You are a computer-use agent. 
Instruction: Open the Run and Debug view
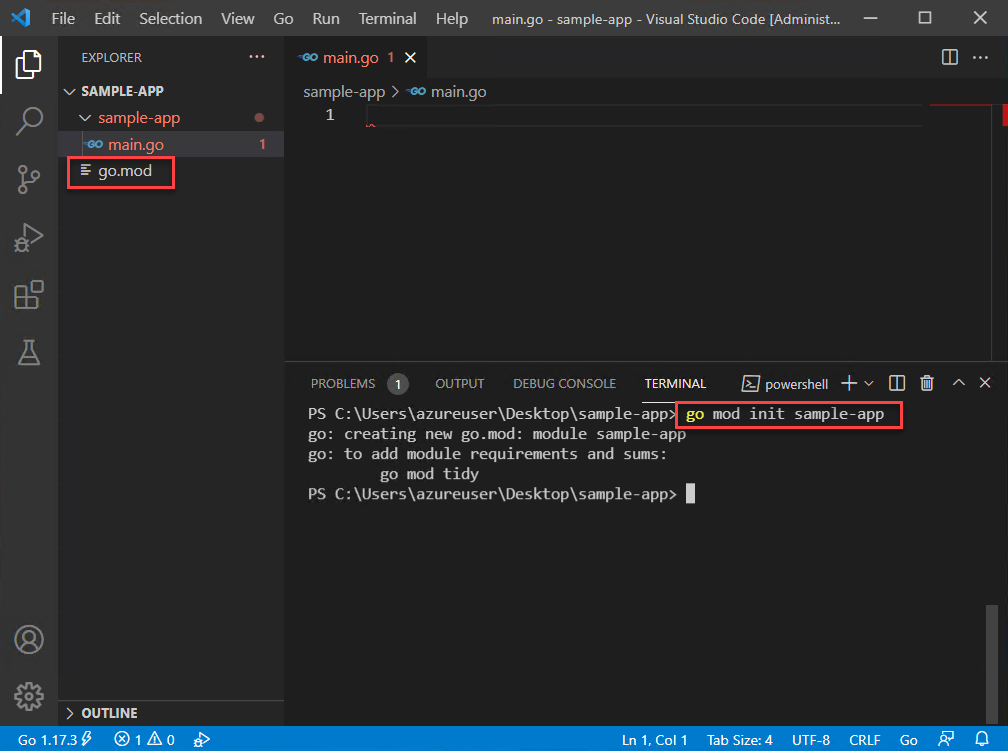(x=29, y=238)
